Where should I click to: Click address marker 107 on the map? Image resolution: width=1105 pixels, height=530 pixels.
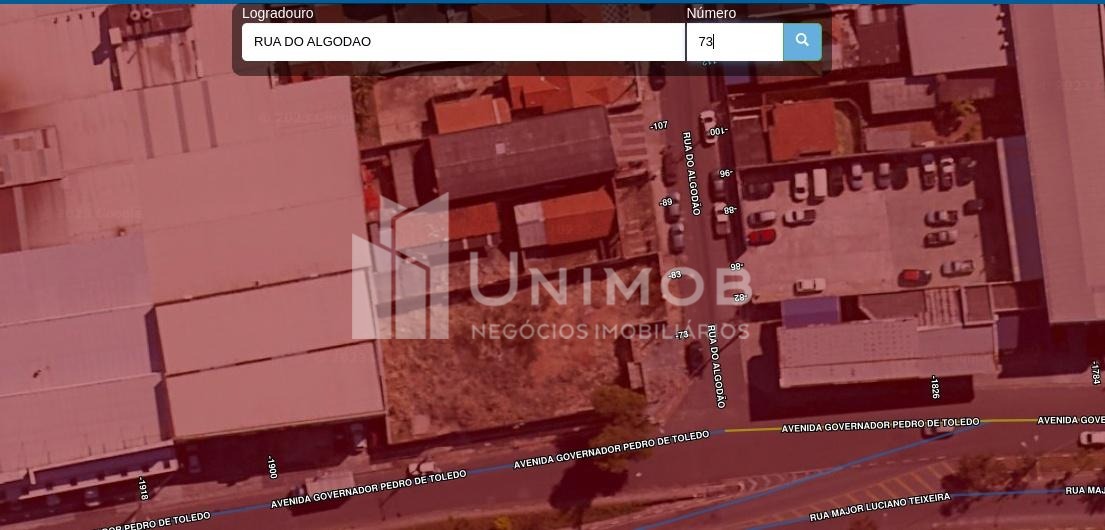(x=658, y=126)
